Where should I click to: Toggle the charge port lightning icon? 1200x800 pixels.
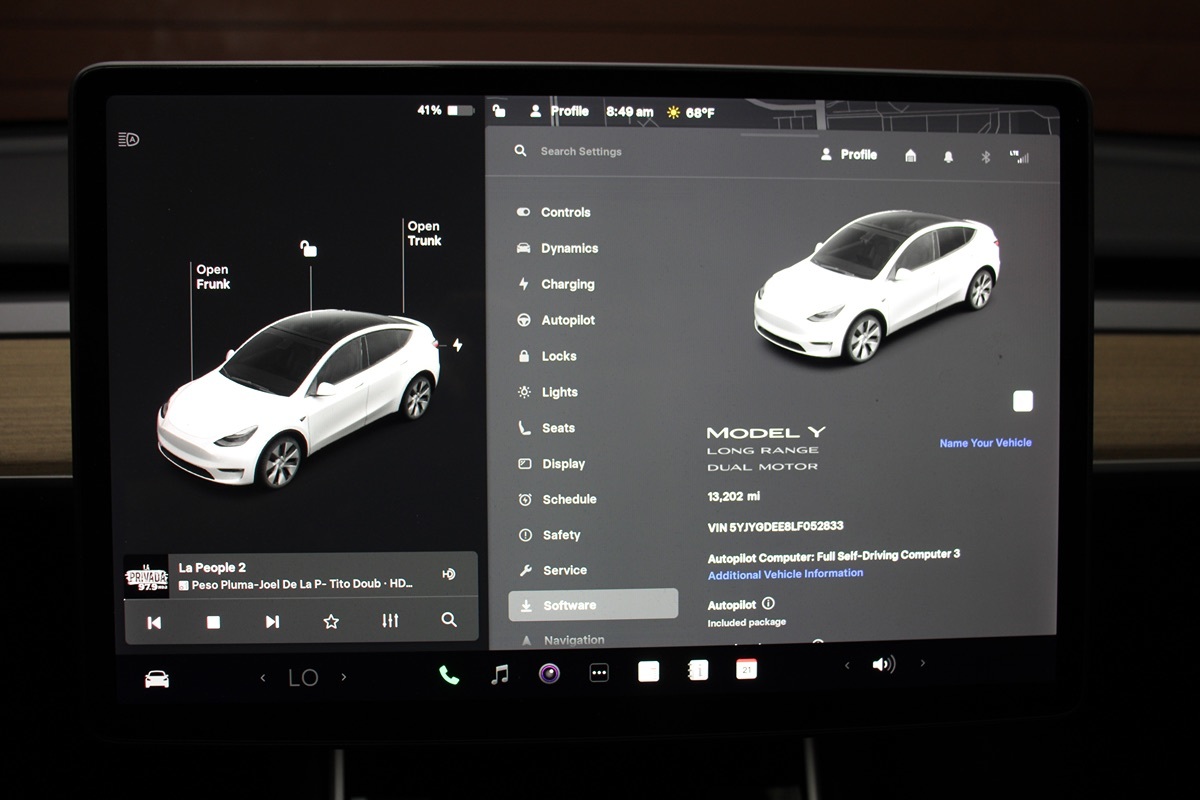coord(457,345)
